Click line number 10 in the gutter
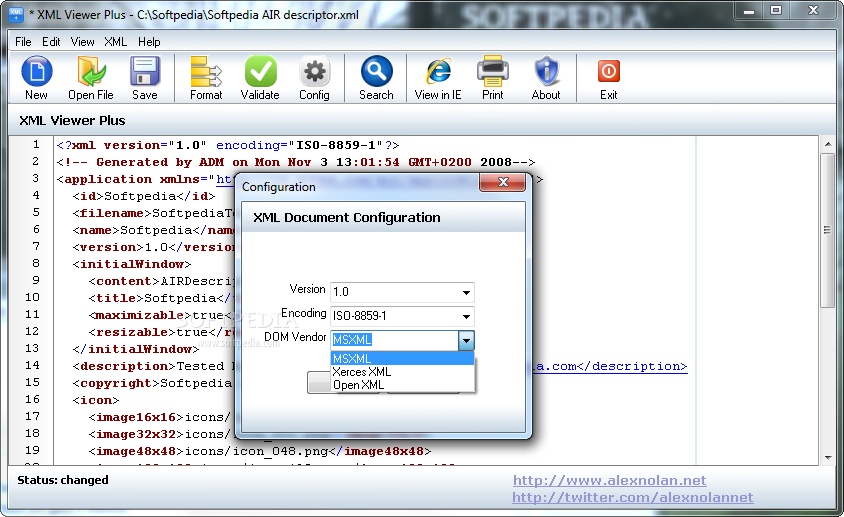844x517 pixels. pos(32,297)
